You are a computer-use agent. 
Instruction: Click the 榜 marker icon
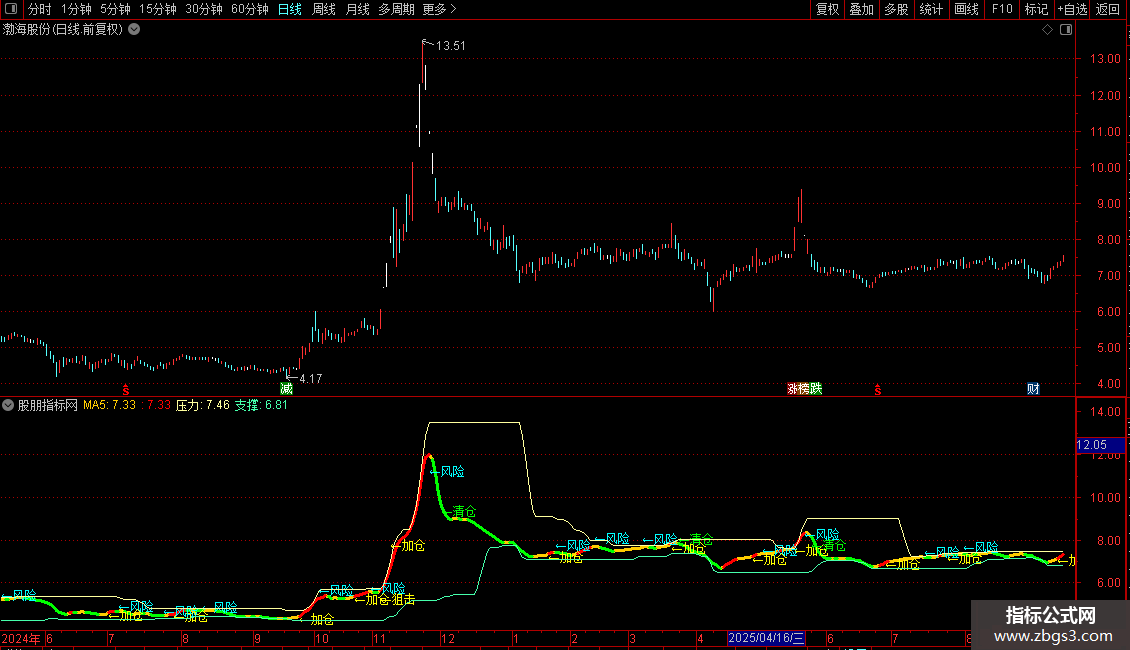pyautogui.click(x=804, y=389)
